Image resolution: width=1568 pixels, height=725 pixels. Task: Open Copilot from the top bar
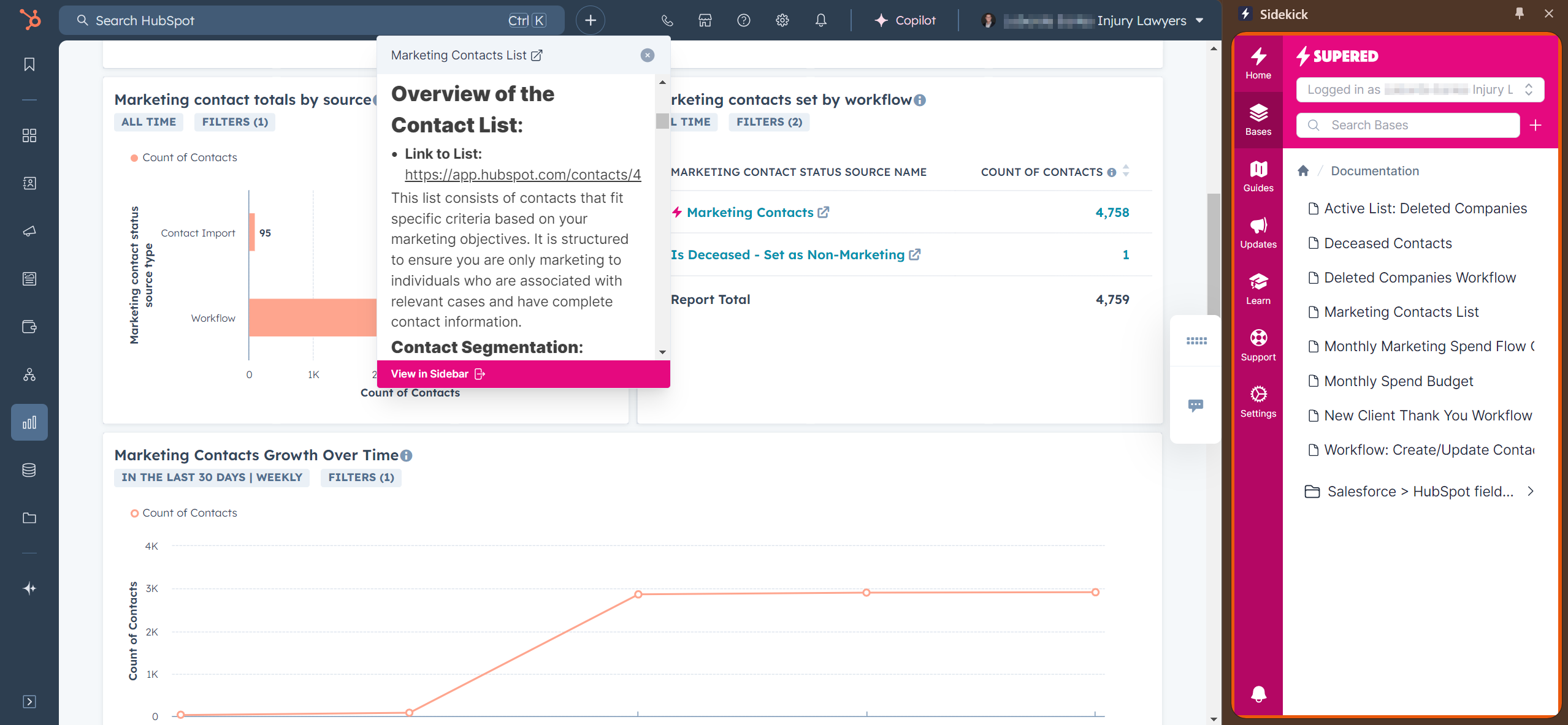click(905, 20)
